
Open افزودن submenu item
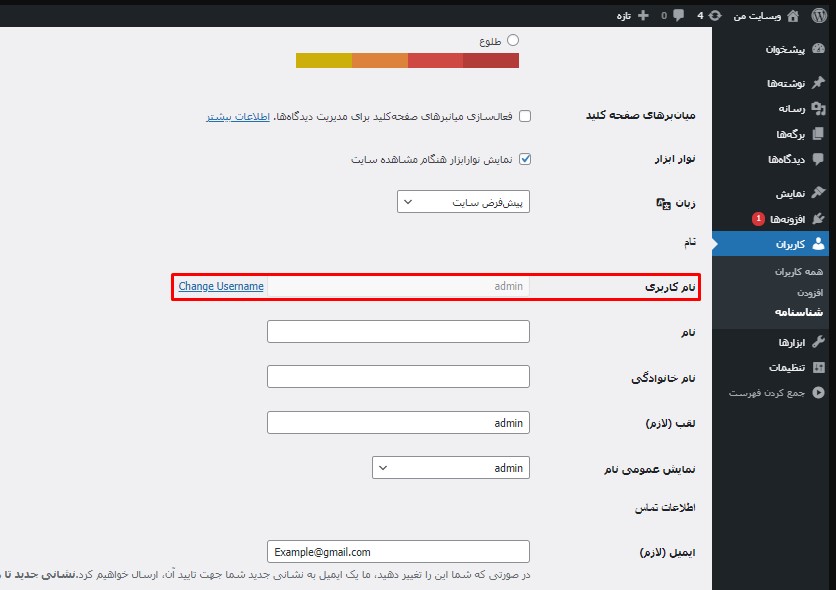[x=810, y=293]
